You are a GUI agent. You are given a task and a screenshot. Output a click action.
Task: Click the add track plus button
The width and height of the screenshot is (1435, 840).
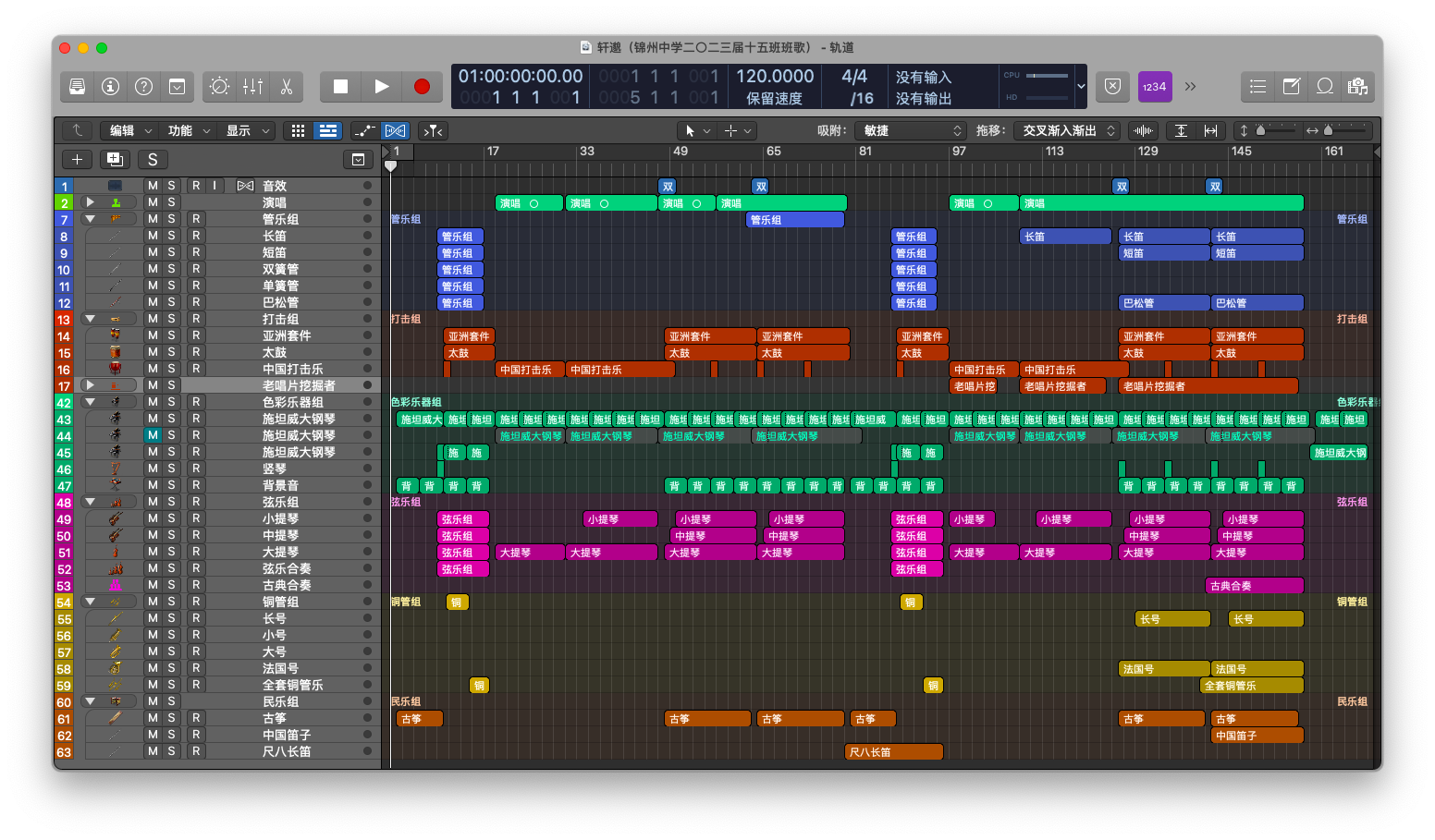78,160
